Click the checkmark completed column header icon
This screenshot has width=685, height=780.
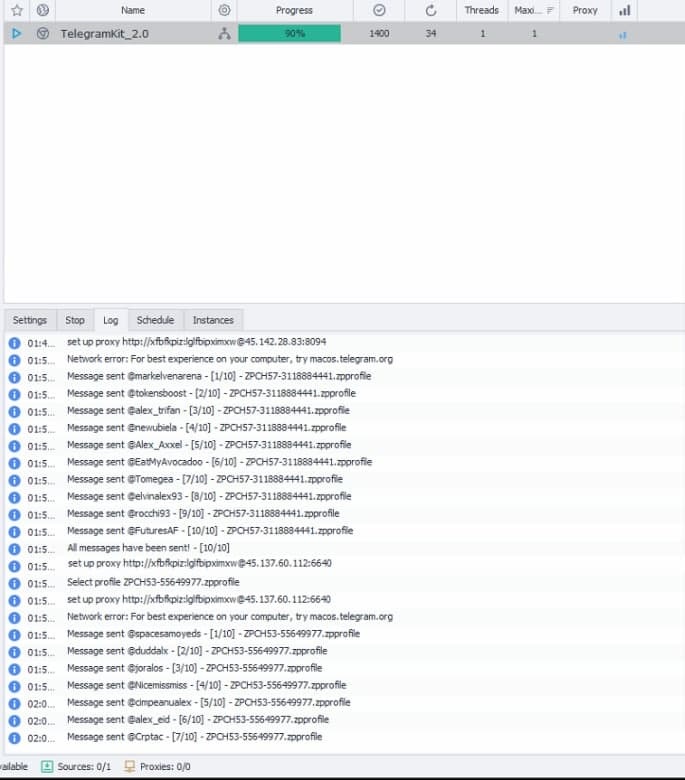[379, 10]
